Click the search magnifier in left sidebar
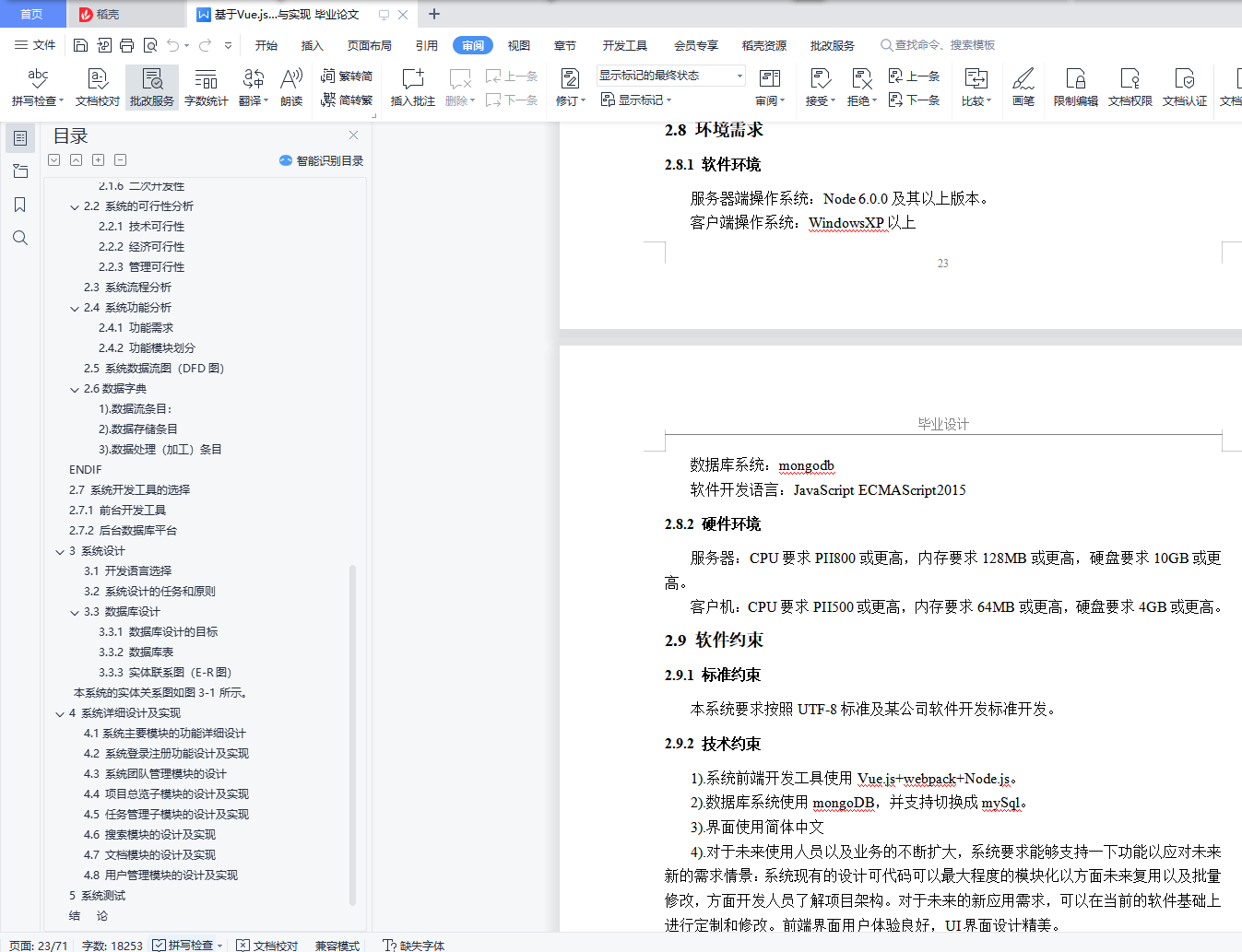1242x952 pixels. (x=20, y=238)
